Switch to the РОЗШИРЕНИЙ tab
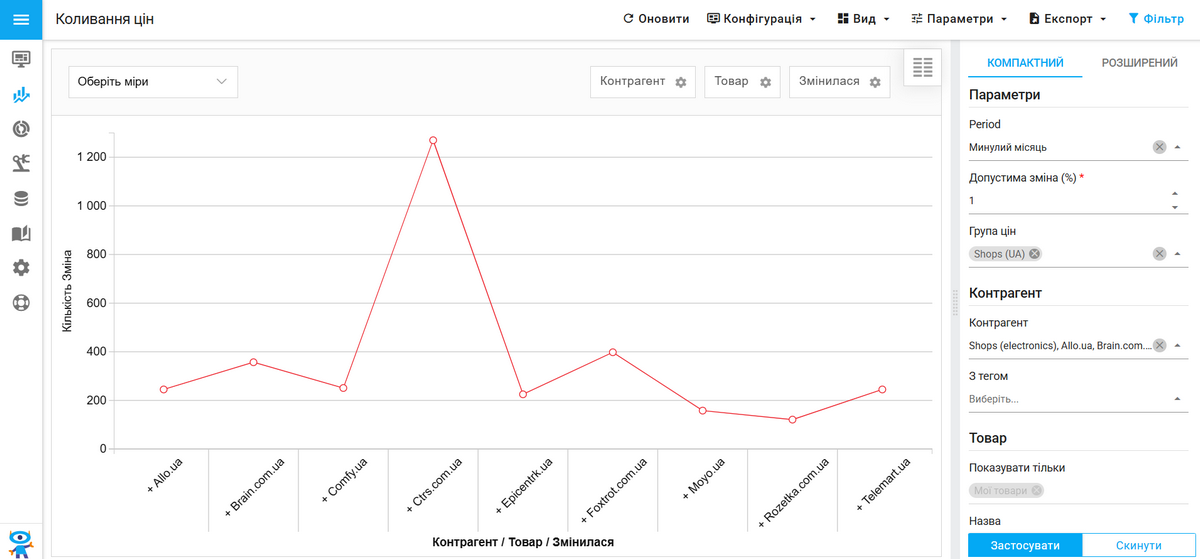This screenshot has width=1200, height=559. coord(1139,63)
